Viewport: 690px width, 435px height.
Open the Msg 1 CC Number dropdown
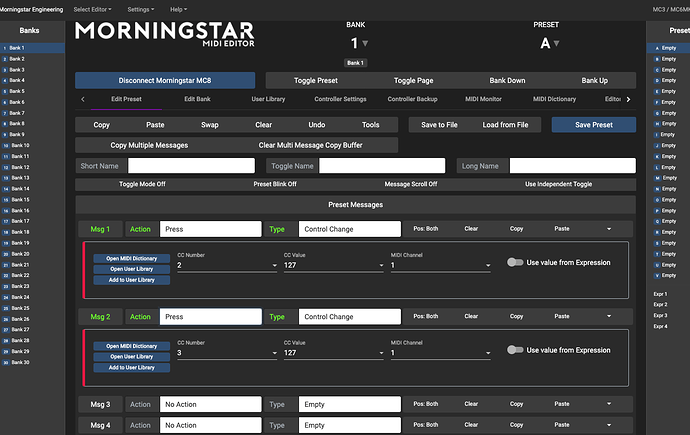point(226,265)
